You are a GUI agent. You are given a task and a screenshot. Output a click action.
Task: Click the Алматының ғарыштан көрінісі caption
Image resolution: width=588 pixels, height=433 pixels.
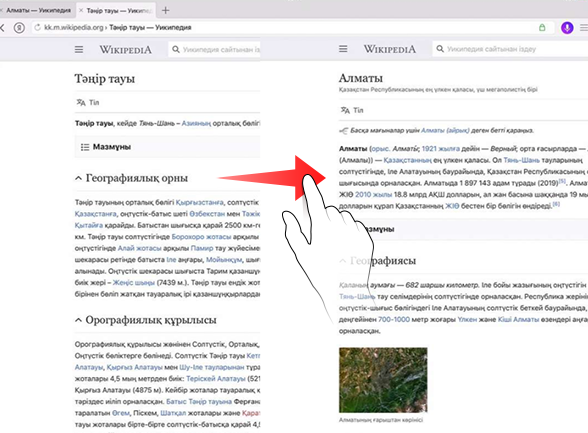pyautogui.click(x=381, y=420)
